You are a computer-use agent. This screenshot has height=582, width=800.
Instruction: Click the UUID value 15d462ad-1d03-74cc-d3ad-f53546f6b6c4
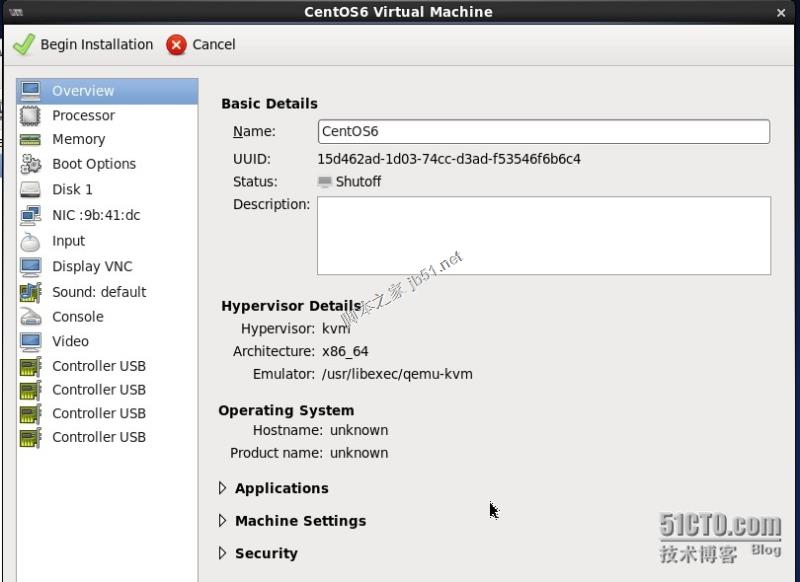(x=449, y=159)
